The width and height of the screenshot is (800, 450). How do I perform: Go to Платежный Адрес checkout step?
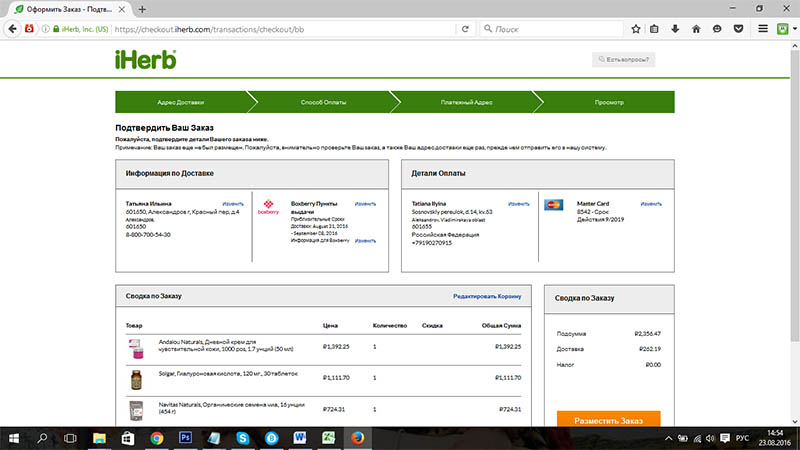(x=466, y=102)
